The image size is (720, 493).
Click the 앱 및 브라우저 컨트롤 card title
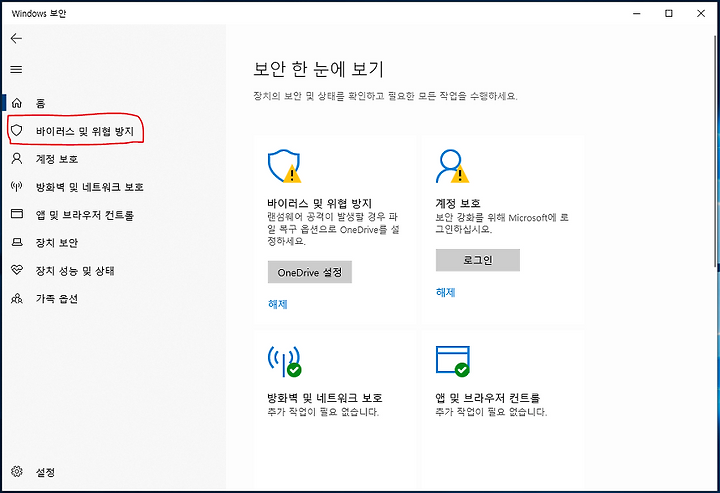click(x=488, y=398)
